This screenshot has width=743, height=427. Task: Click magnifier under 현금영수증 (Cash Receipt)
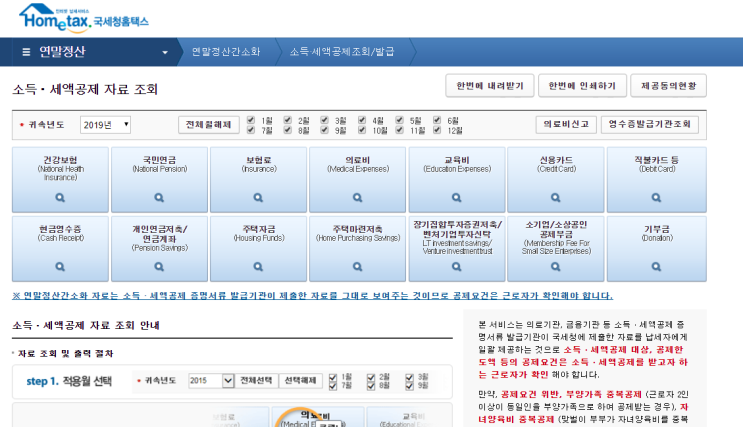pyautogui.click(x=60, y=267)
